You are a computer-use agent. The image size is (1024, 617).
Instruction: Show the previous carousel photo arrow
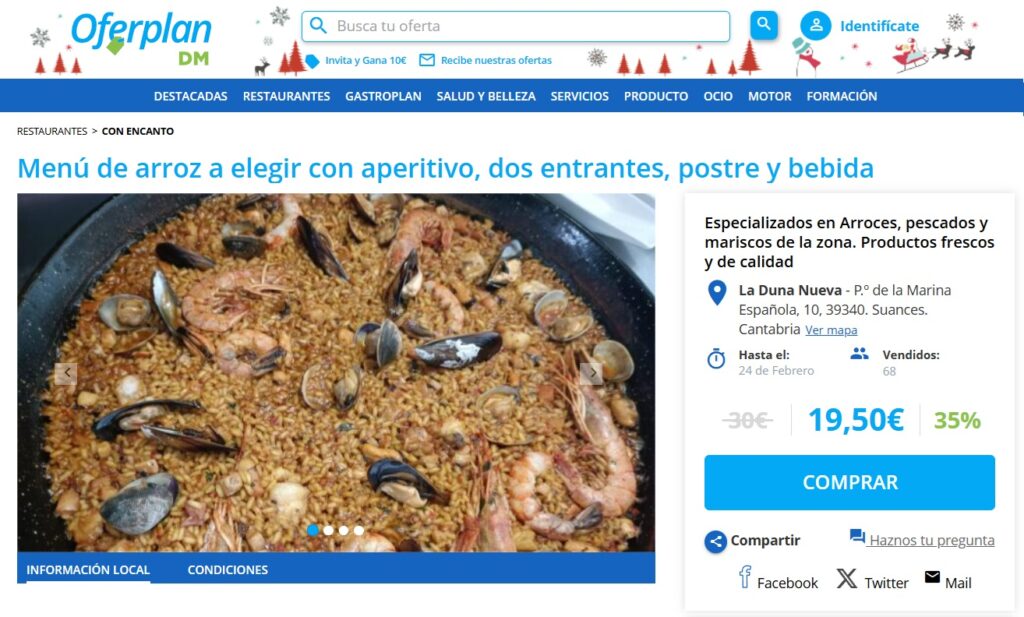click(66, 373)
